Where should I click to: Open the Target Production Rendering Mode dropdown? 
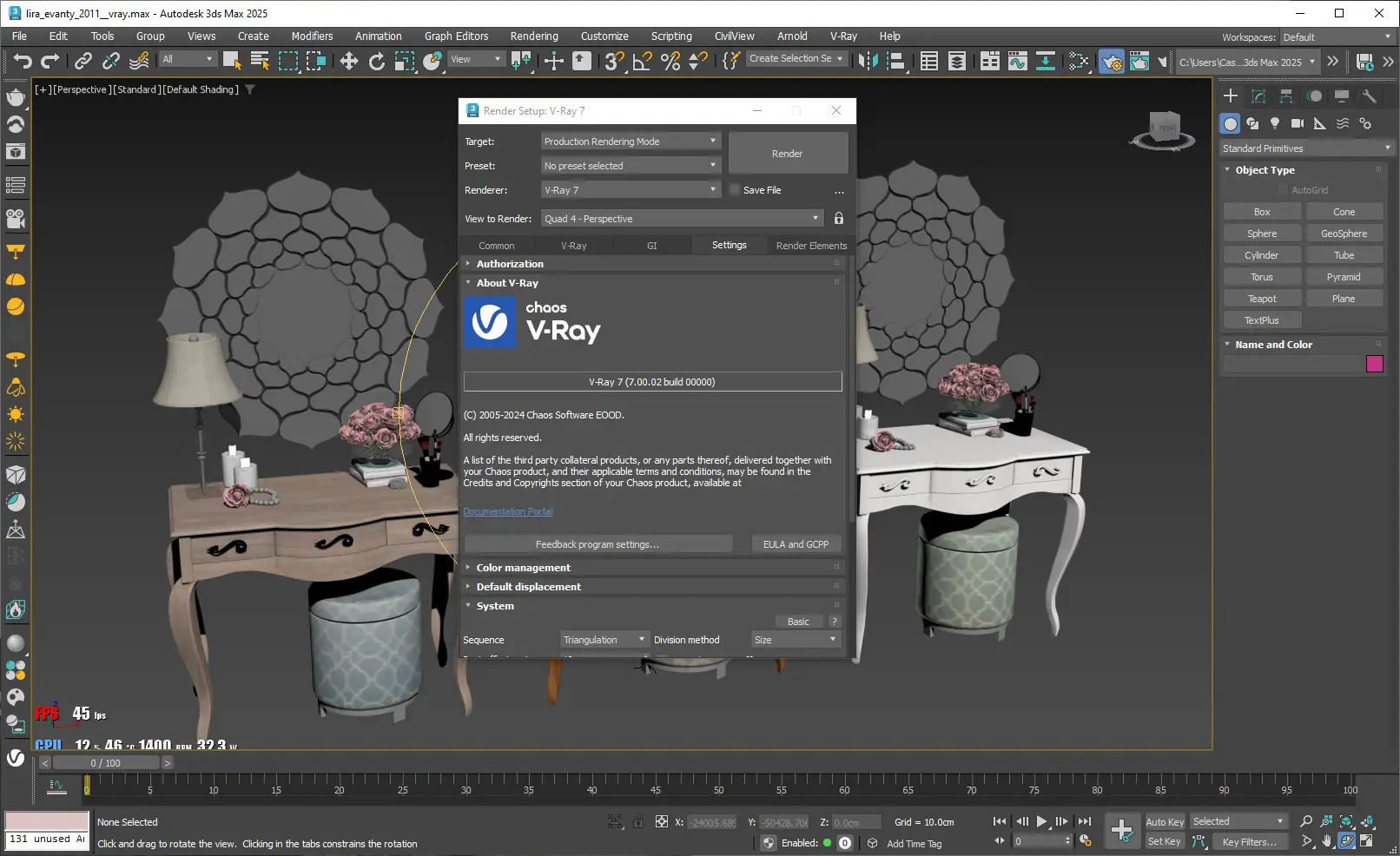(x=630, y=142)
